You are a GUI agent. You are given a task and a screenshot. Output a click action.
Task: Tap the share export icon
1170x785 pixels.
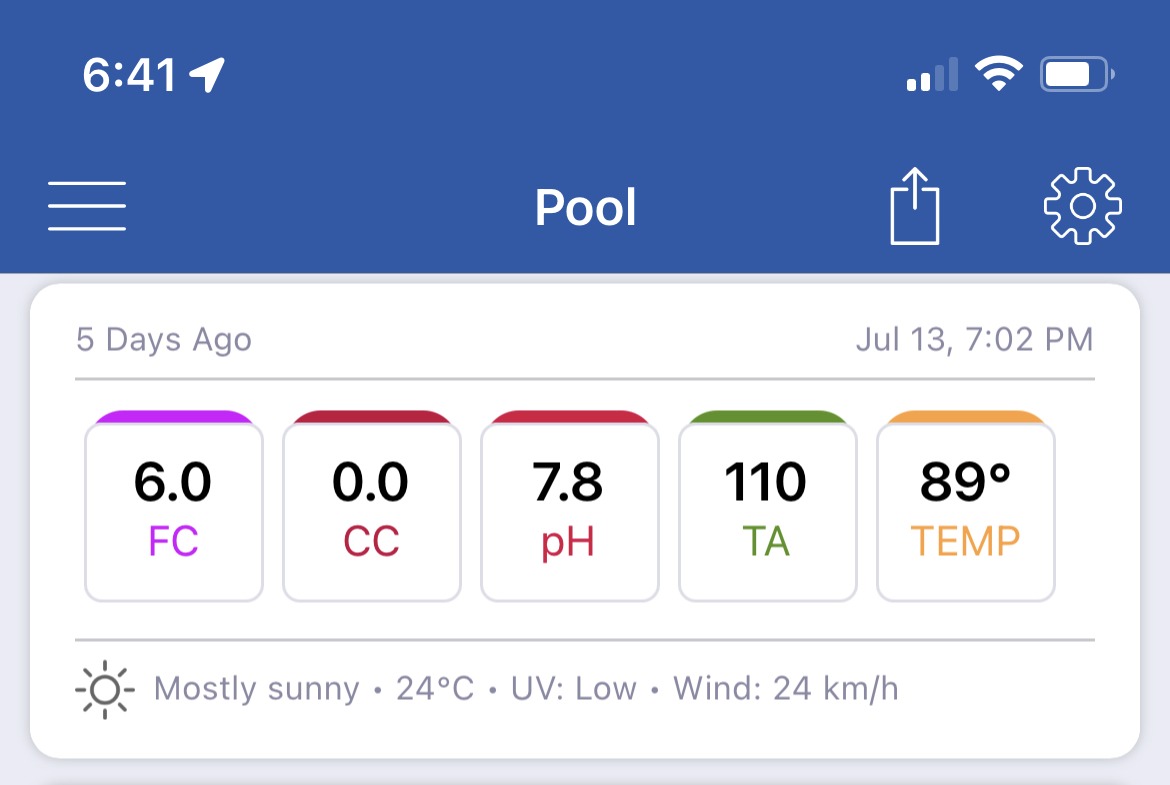[x=915, y=206]
